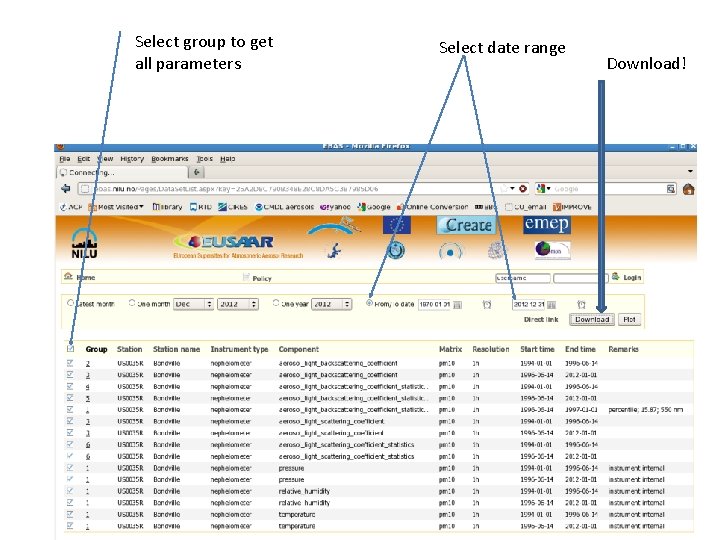Click the to date field showing 2012 12 31
This screenshot has width=720, height=540.
click(x=529, y=304)
